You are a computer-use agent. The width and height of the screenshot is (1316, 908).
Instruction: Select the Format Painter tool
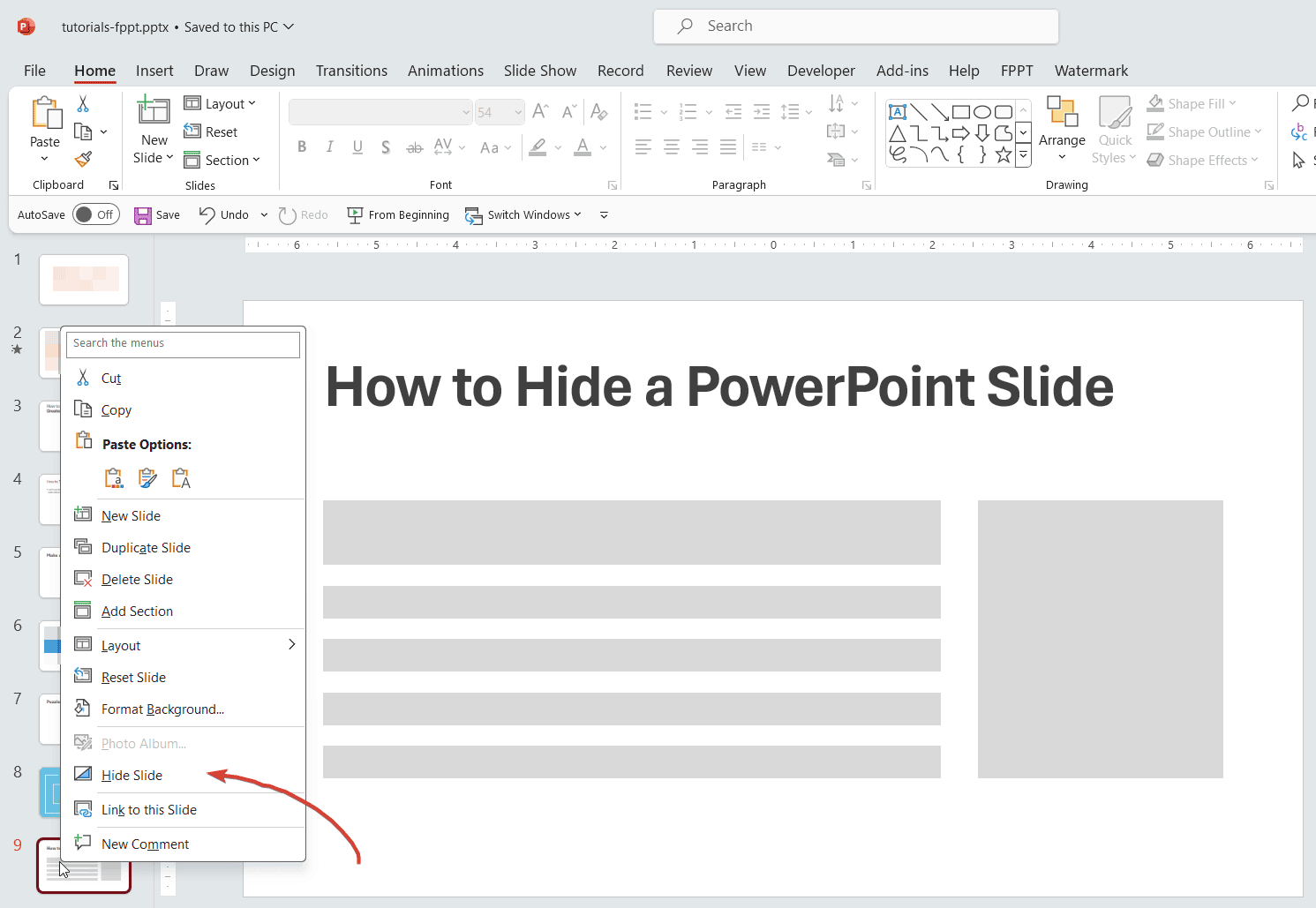[82, 159]
